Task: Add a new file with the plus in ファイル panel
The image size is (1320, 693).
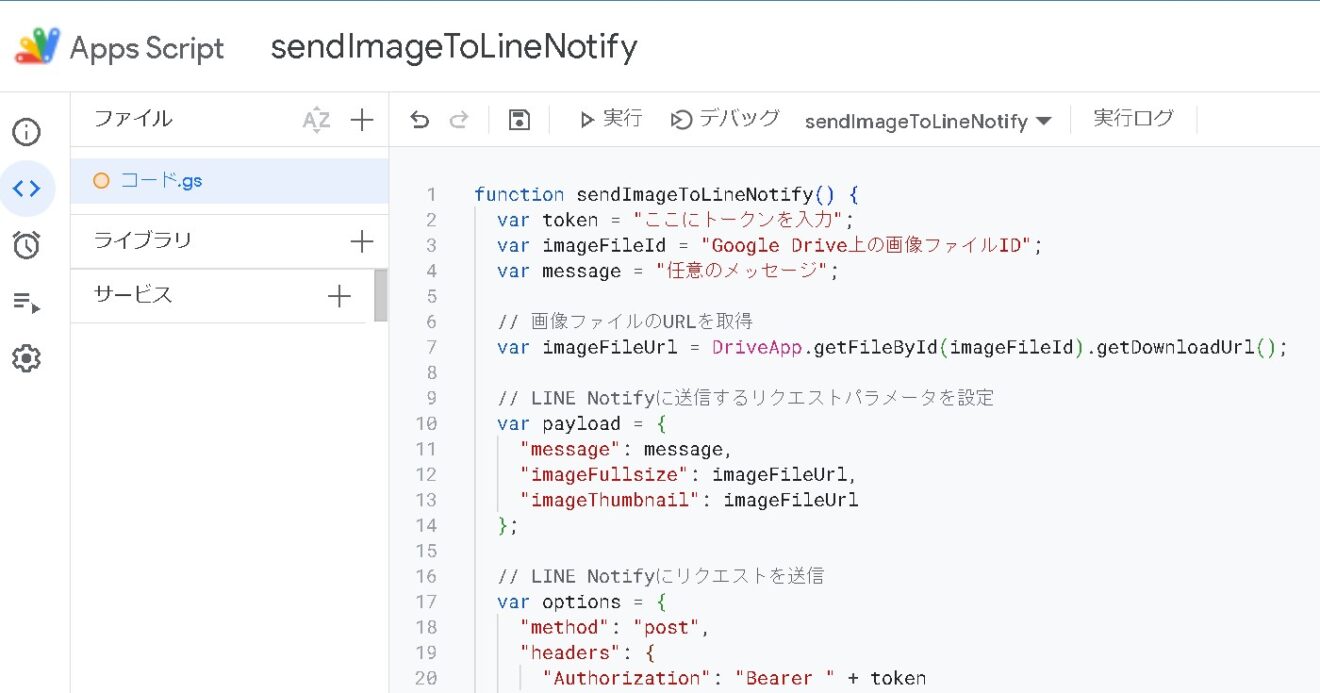Action: point(361,119)
